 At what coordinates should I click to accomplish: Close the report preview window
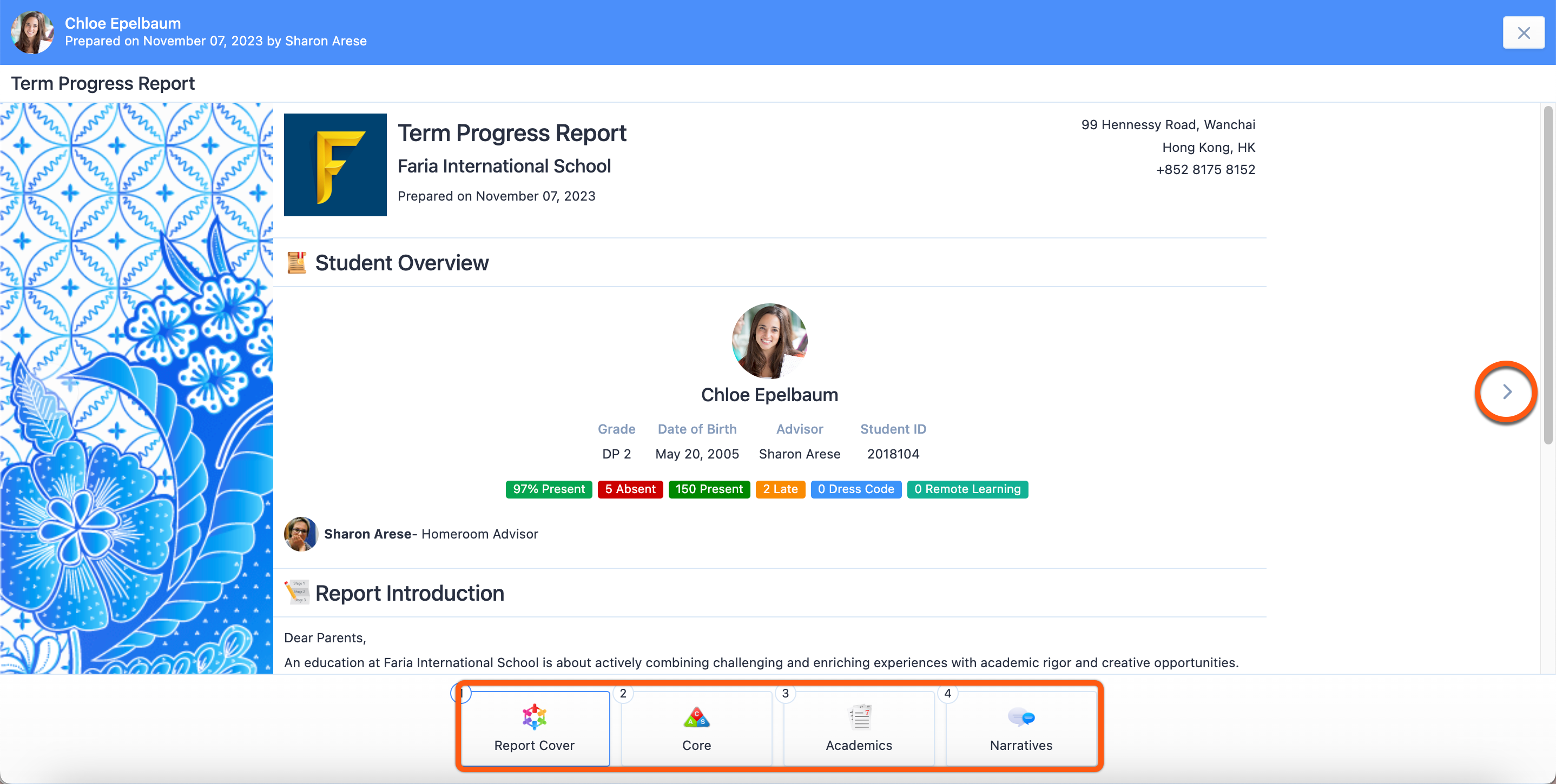pyautogui.click(x=1523, y=32)
